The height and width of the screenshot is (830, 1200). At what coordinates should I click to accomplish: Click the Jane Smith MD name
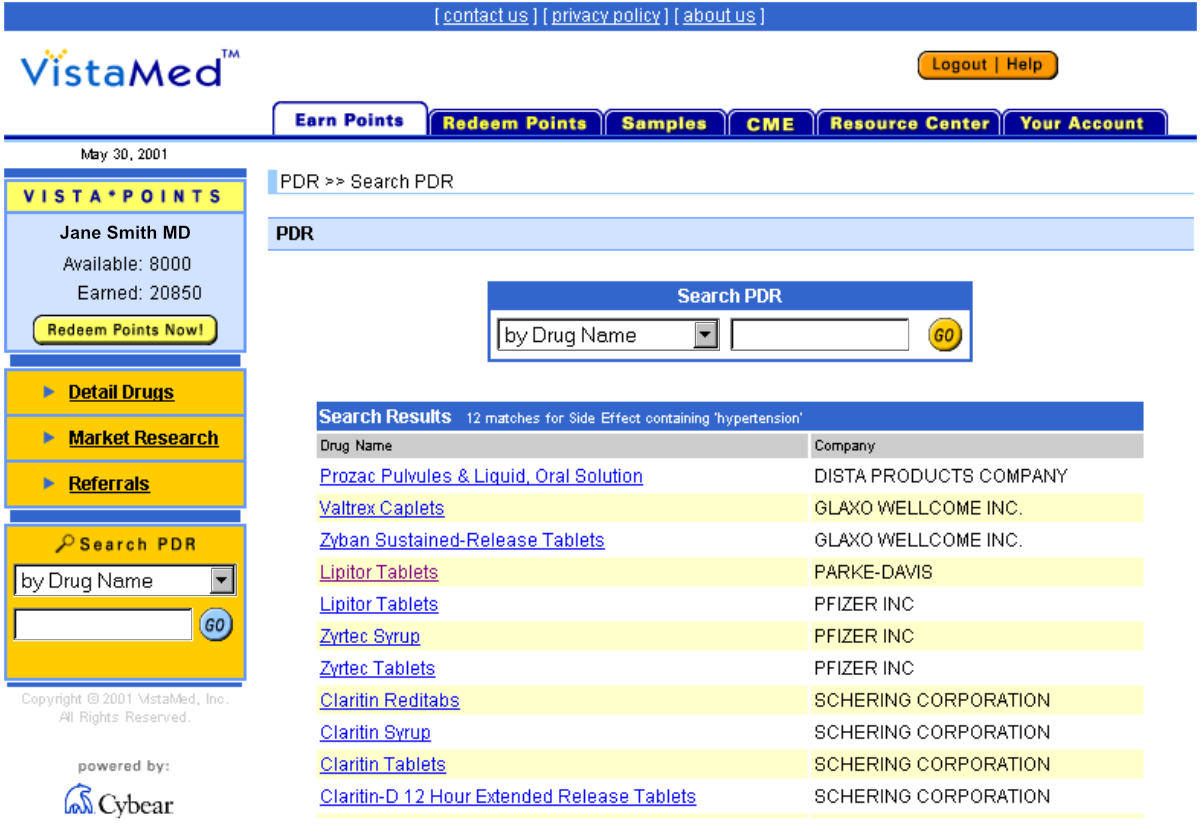[x=125, y=233]
